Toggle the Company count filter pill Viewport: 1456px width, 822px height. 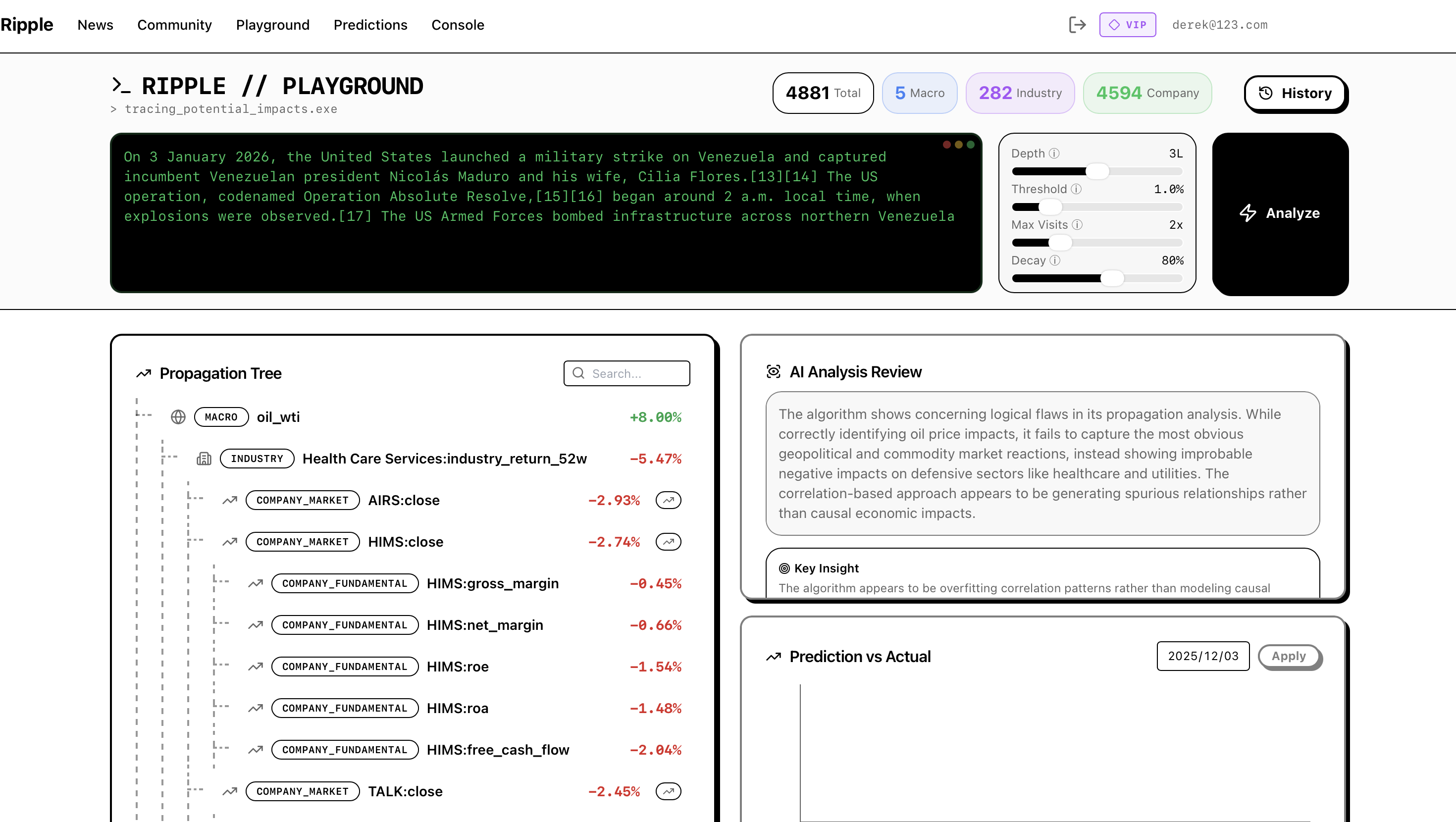point(1147,93)
